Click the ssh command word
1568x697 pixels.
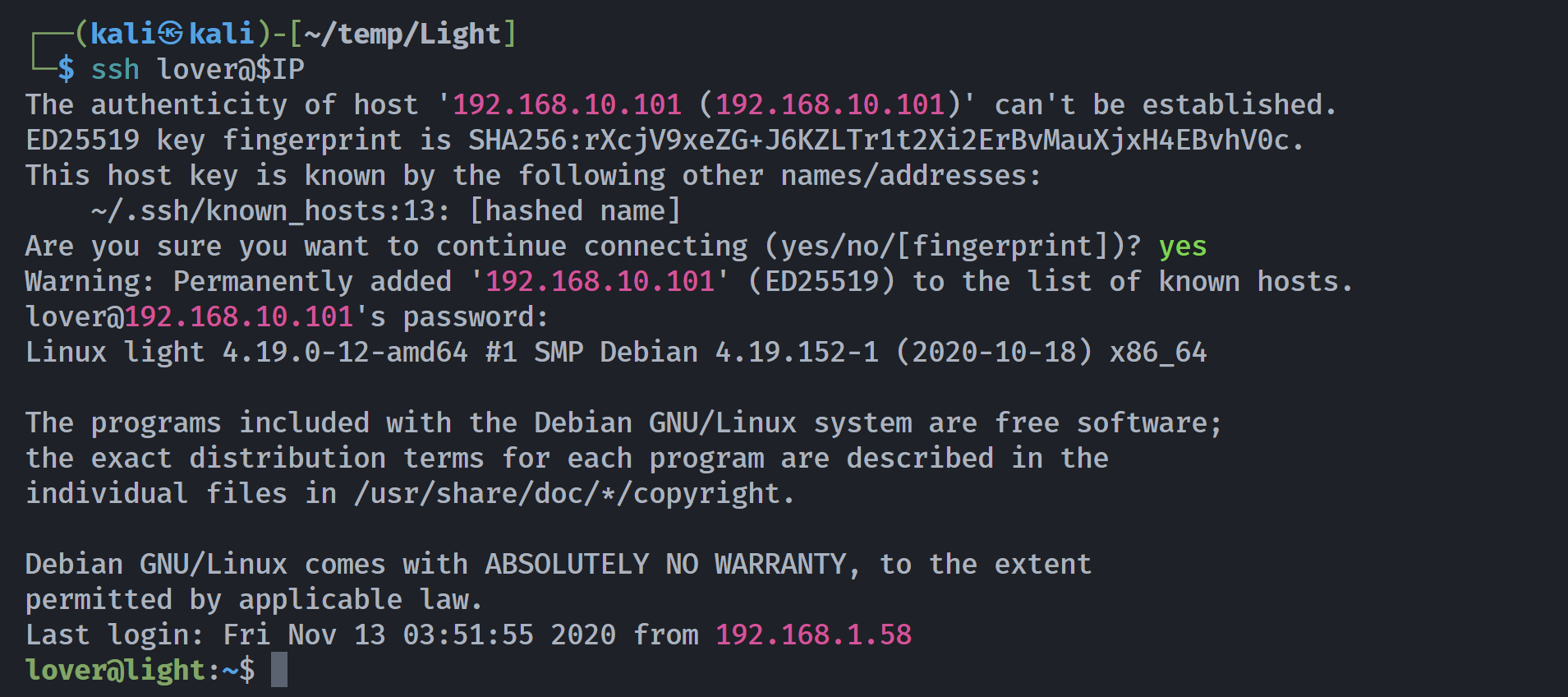[115, 69]
